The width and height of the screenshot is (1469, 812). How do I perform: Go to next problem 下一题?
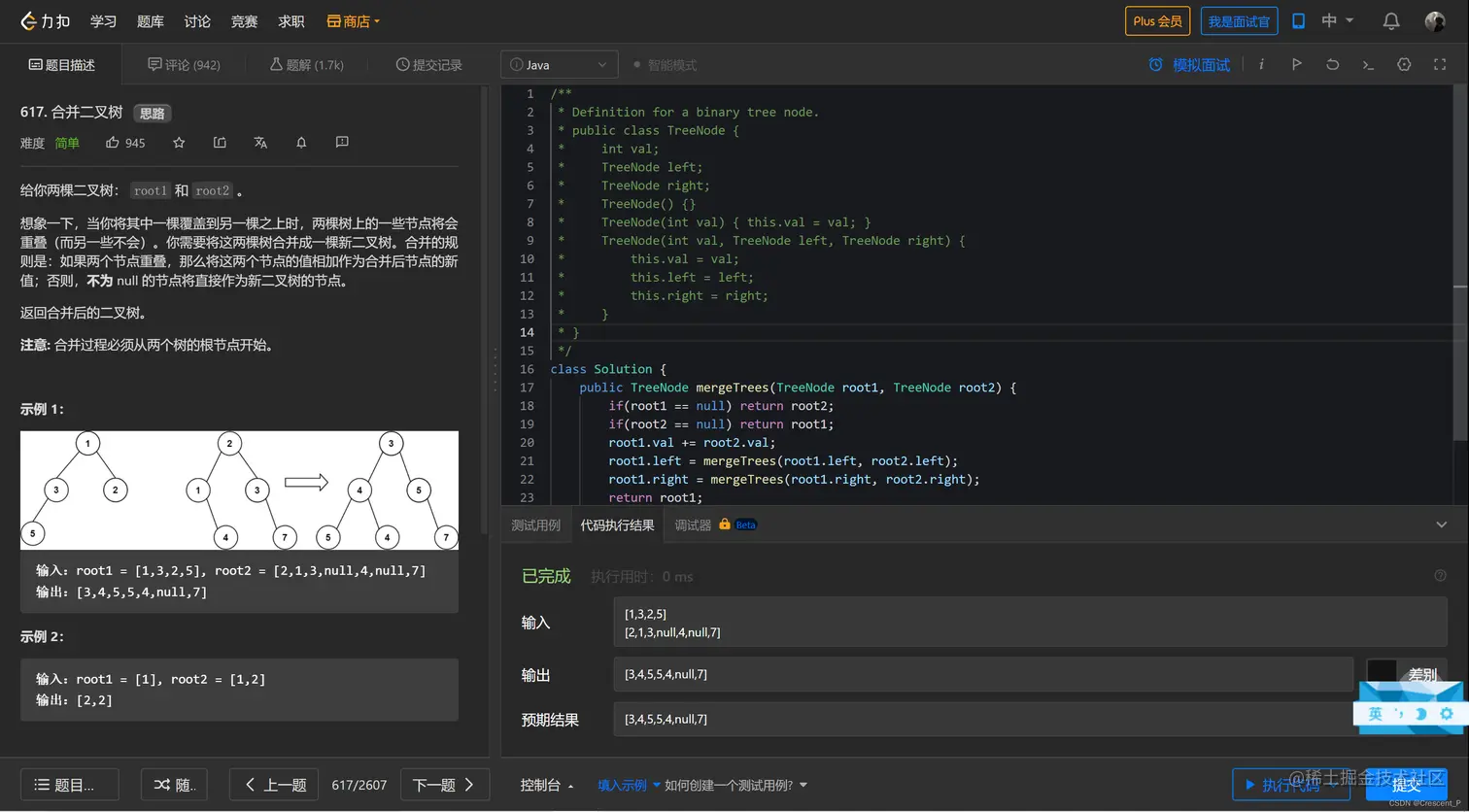[x=445, y=785]
